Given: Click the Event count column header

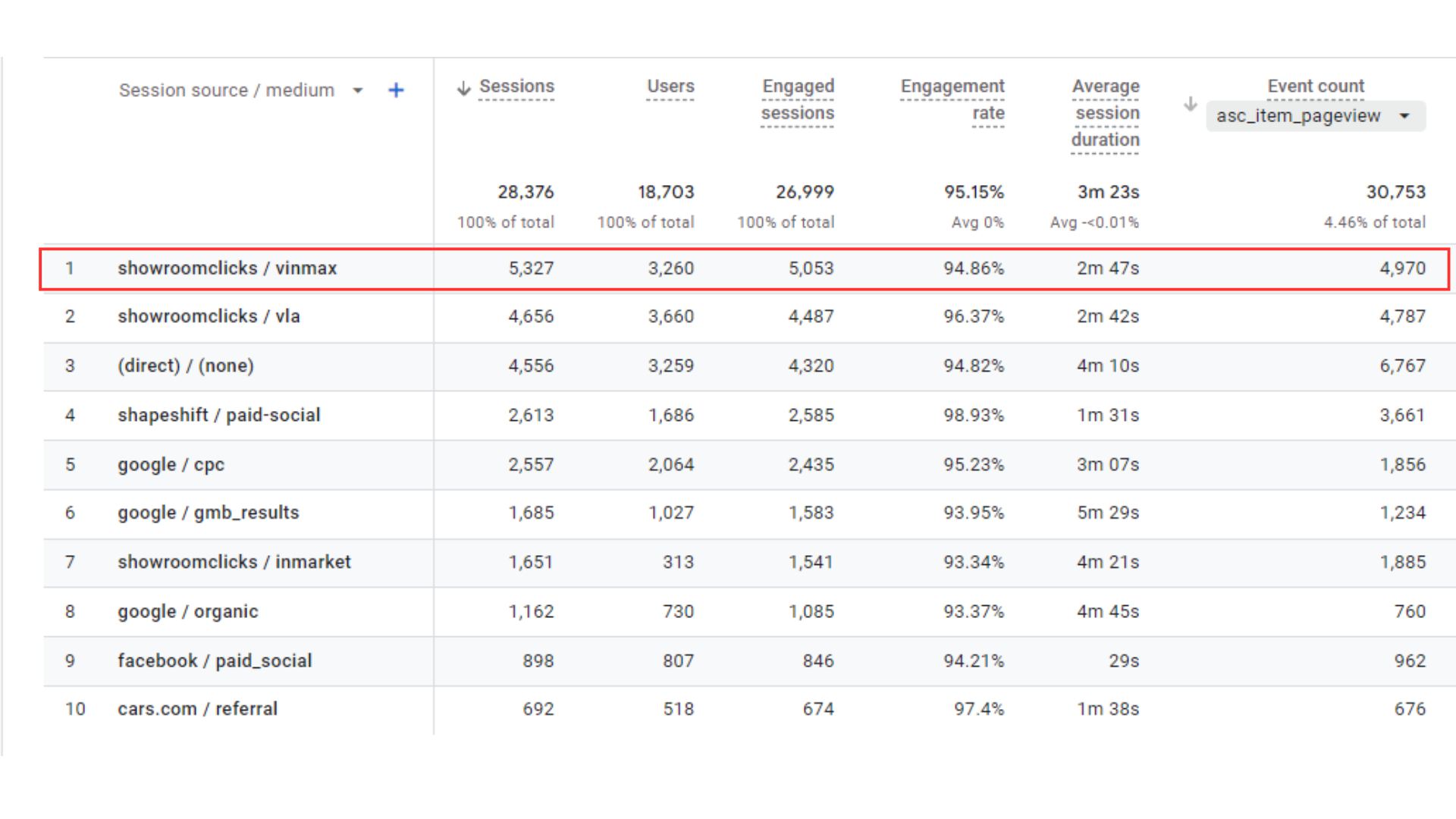Looking at the screenshot, I should [1316, 86].
